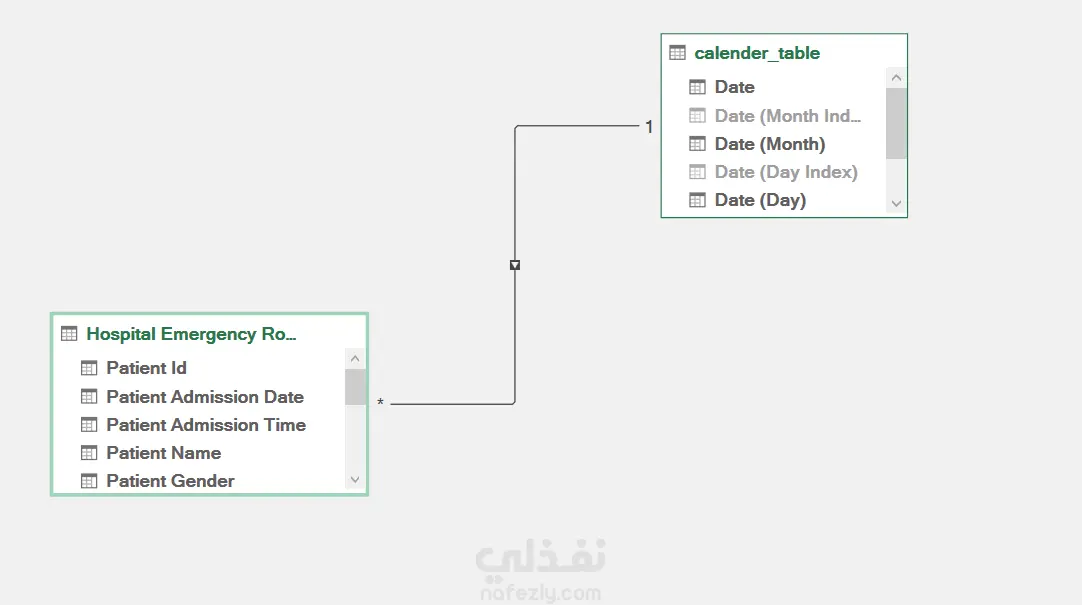Click the Hospital Emergency Room table header icon
Viewport: 1082px width, 605px height.
tap(69, 334)
